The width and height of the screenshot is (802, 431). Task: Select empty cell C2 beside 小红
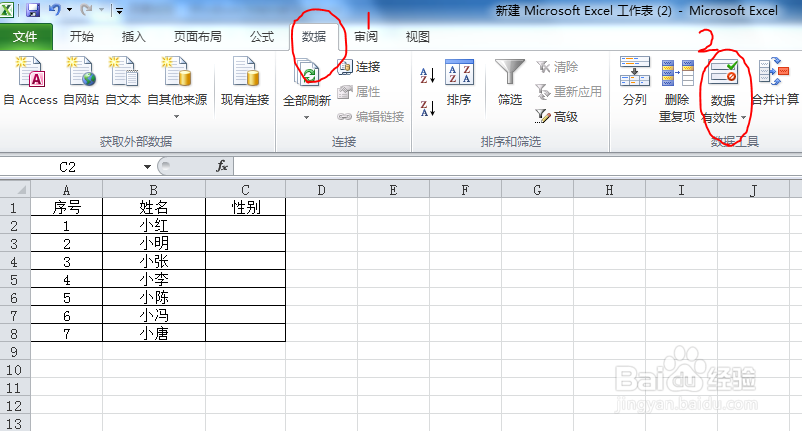click(246, 225)
